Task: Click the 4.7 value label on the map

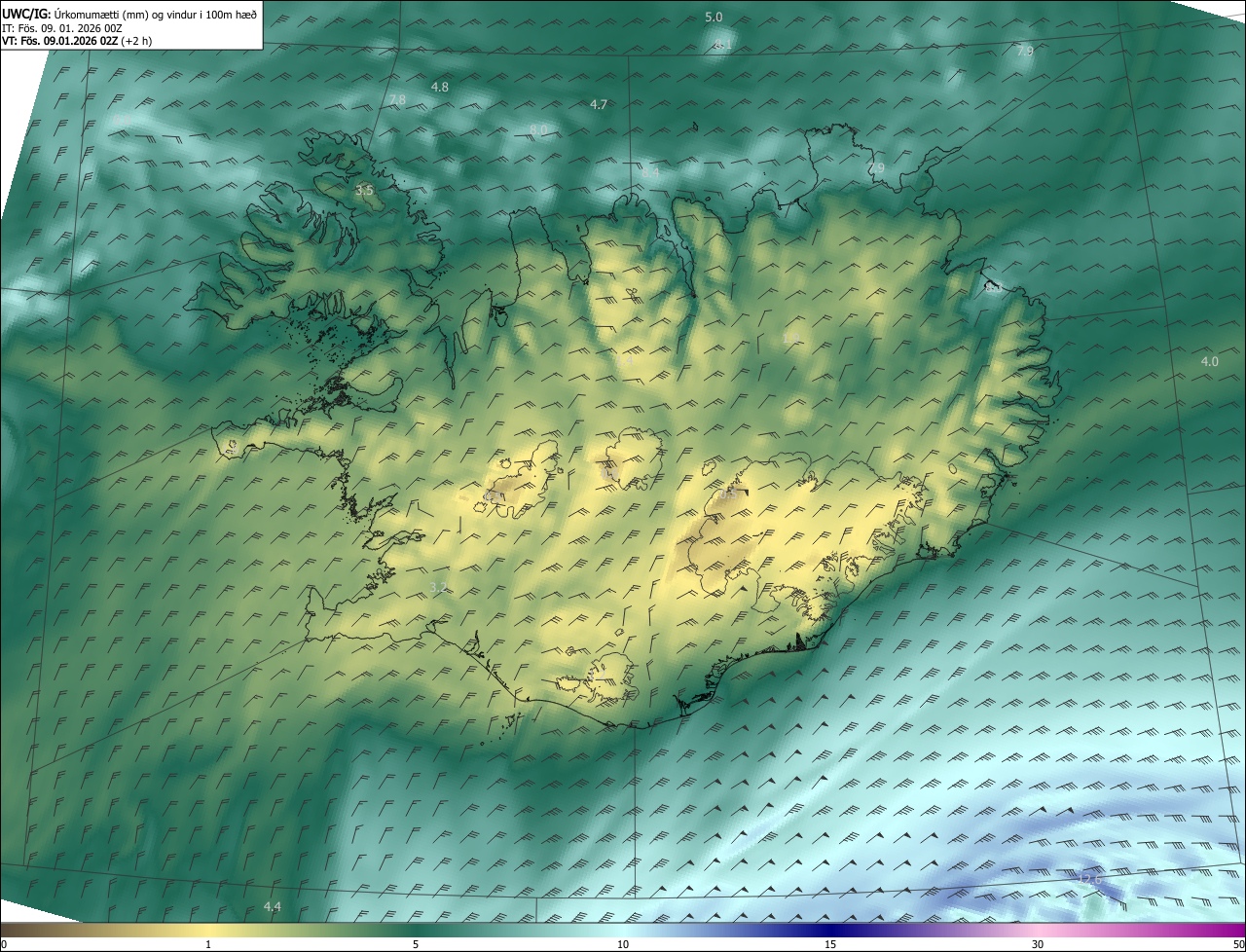Action: 599,104
